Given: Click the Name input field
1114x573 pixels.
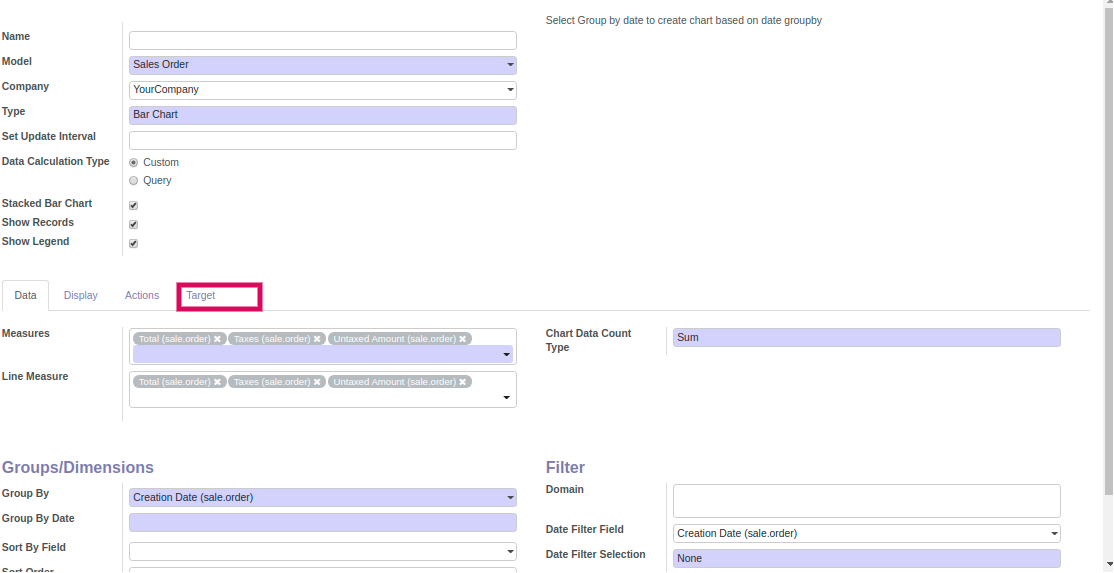Looking at the screenshot, I should [x=322, y=41].
